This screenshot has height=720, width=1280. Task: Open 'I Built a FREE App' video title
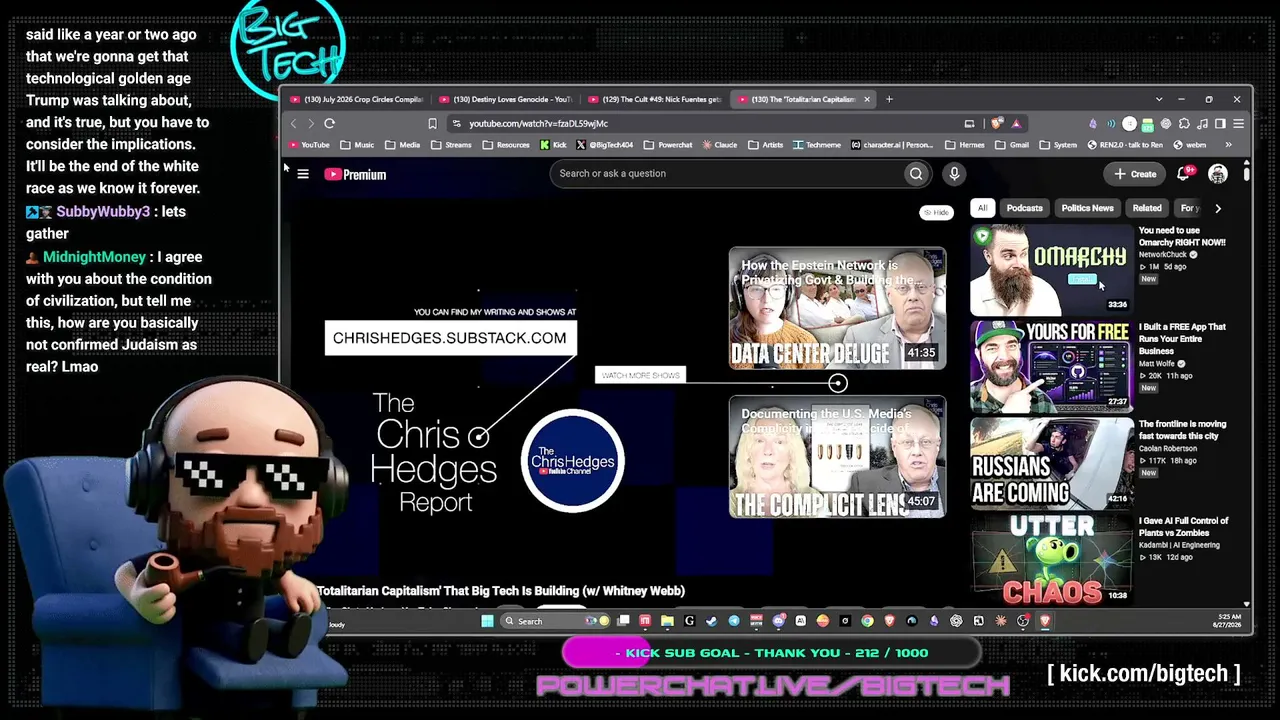coord(1182,339)
